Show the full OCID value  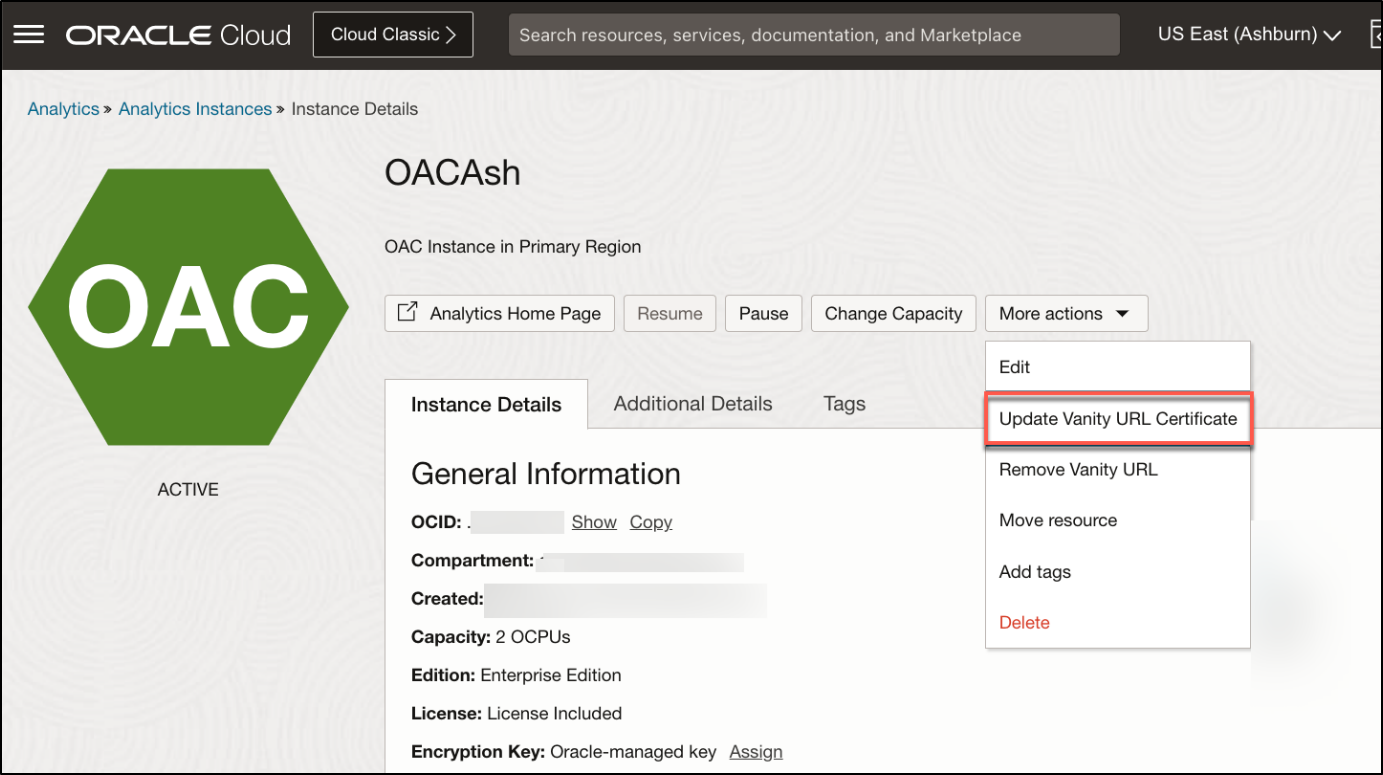tap(594, 522)
